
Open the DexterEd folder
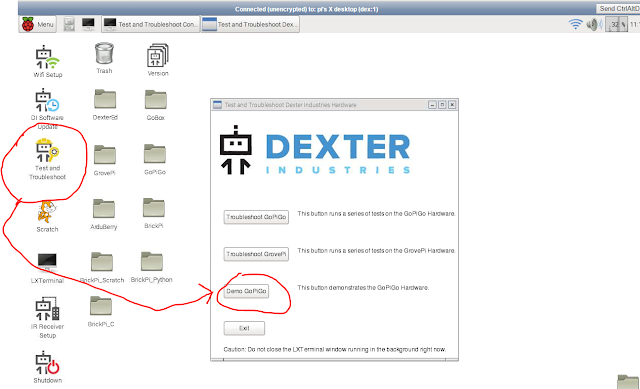tap(105, 104)
